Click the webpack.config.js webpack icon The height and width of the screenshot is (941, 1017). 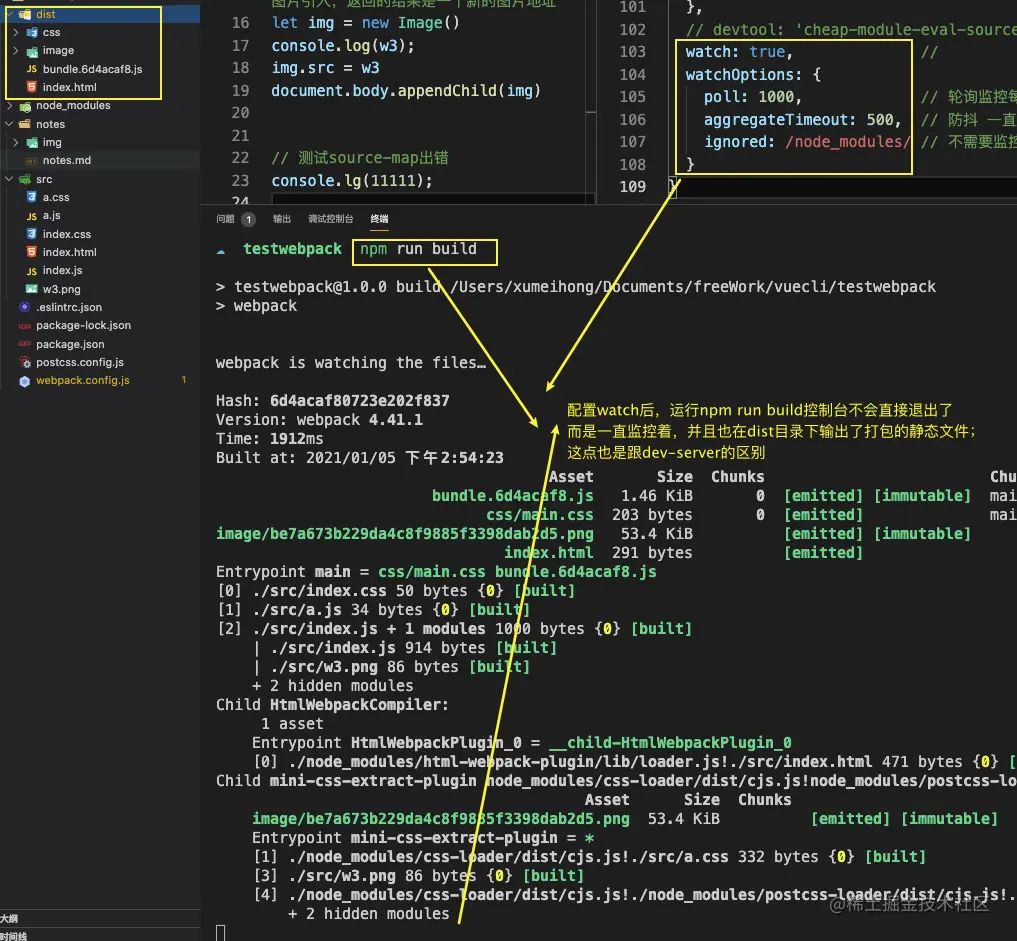tap(25, 381)
